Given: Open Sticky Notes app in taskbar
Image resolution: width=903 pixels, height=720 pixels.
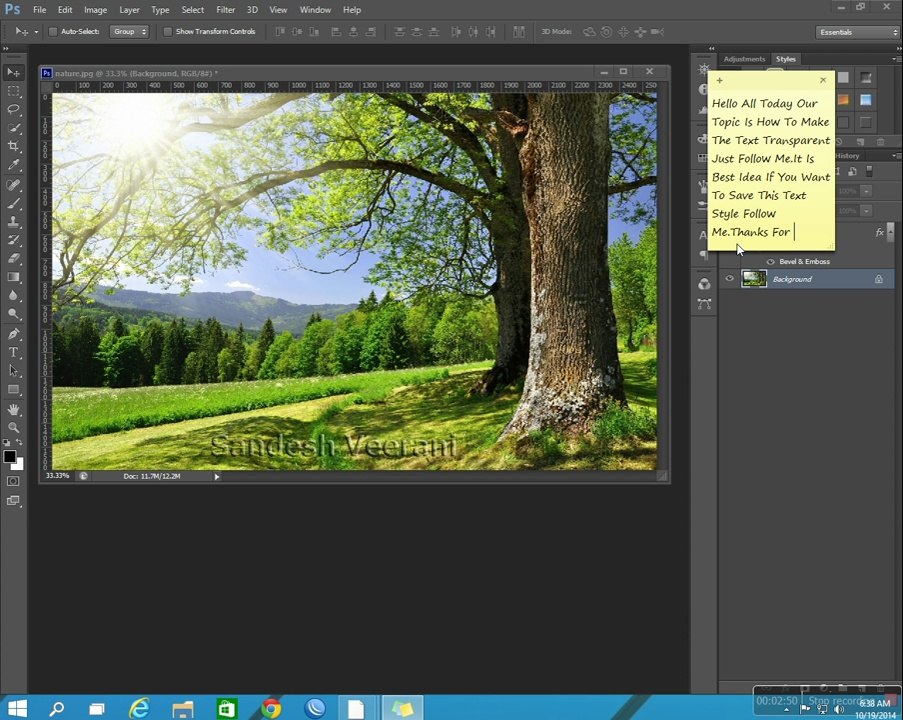Looking at the screenshot, I should 403,708.
